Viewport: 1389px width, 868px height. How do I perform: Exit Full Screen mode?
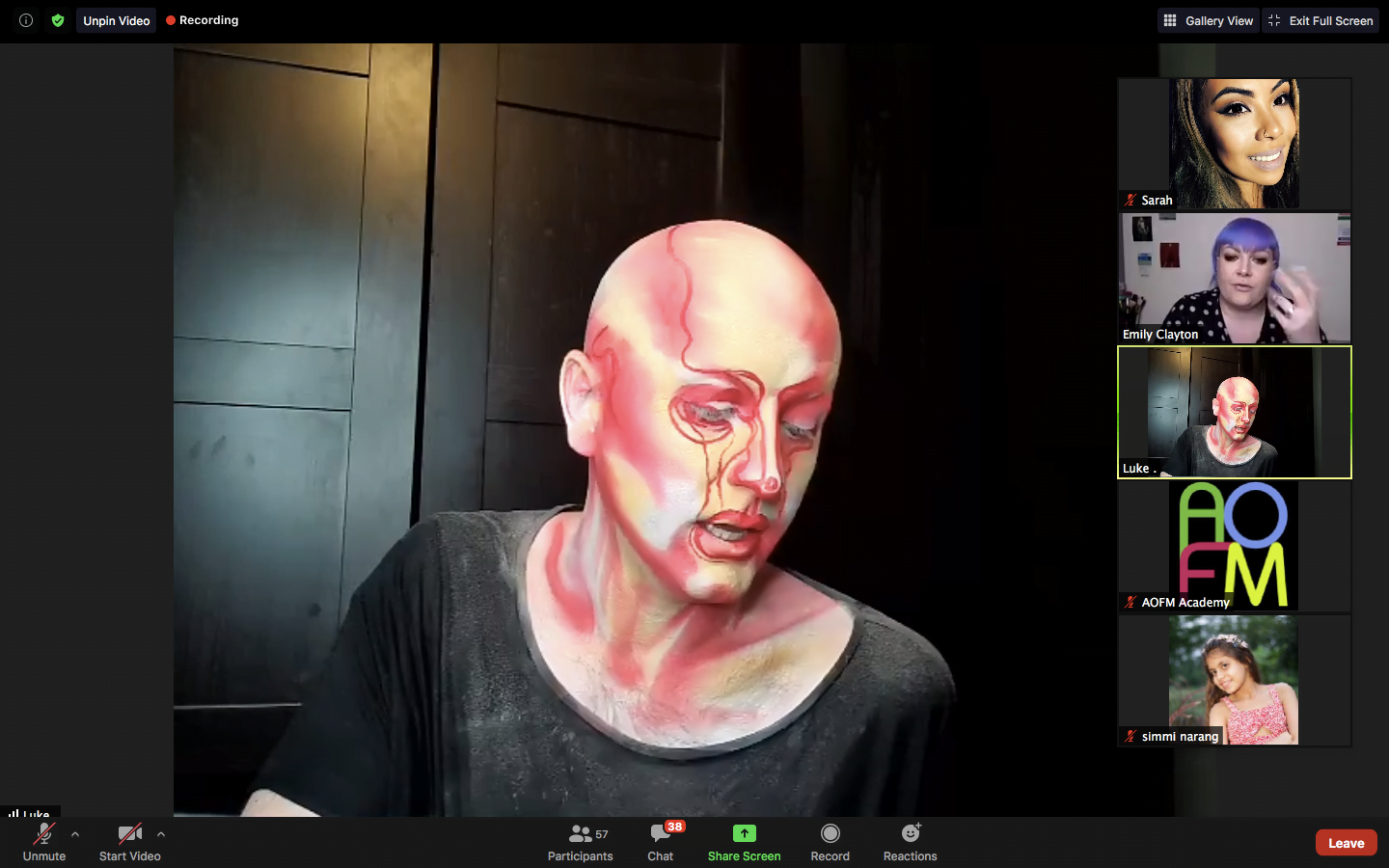point(1321,20)
